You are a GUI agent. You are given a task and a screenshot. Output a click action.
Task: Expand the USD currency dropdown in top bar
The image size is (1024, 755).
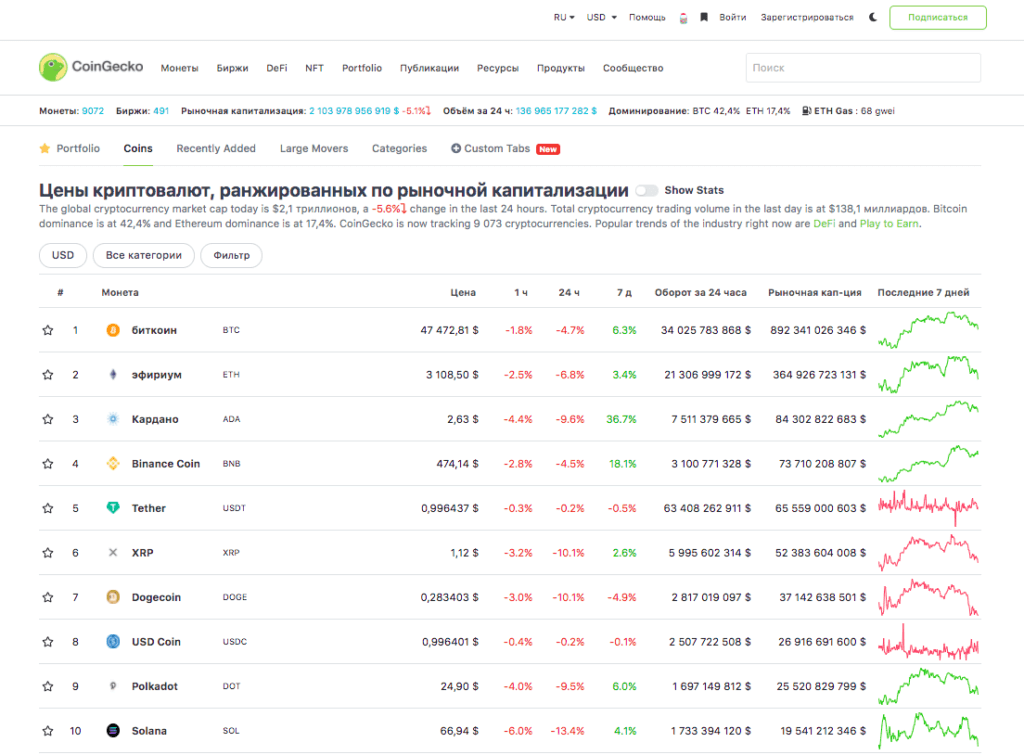(601, 17)
